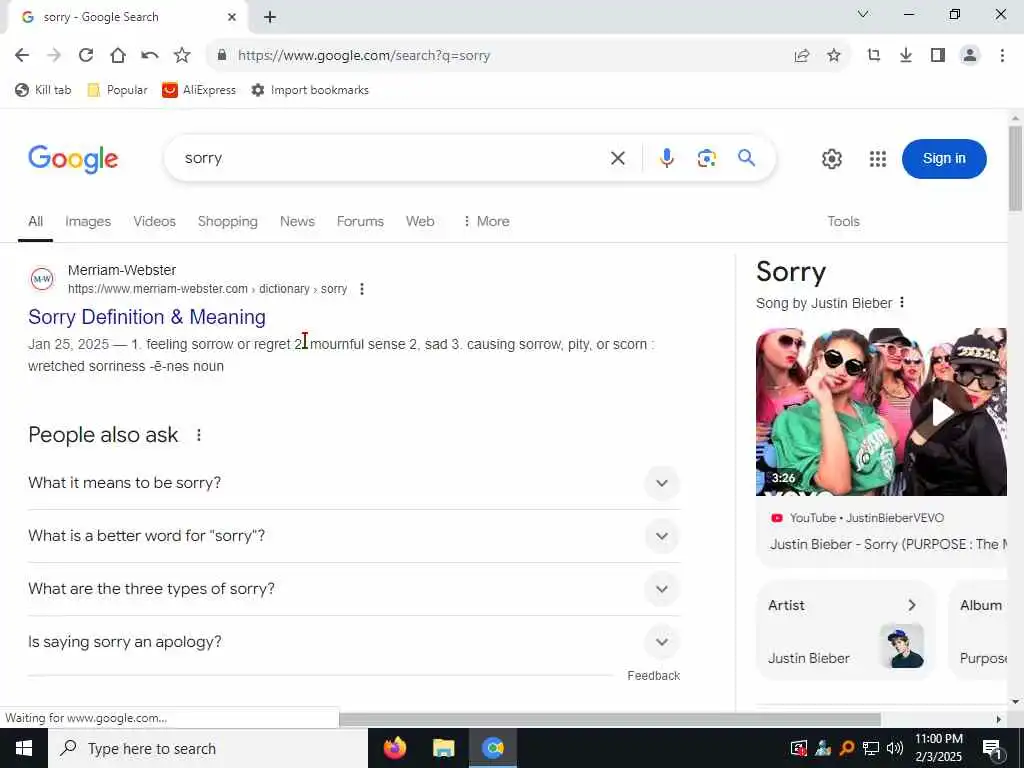Launch Firefox from the taskbar

point(394,748)
